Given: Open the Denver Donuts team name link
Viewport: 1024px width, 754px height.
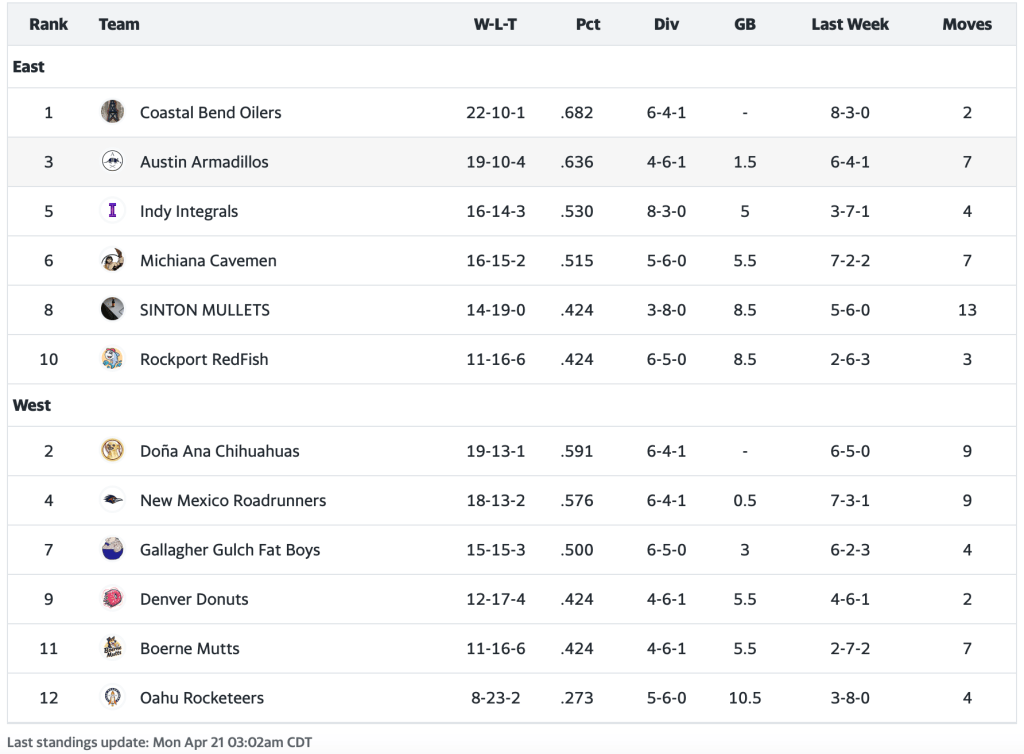Looking at the screenshot, I should 194,599.
